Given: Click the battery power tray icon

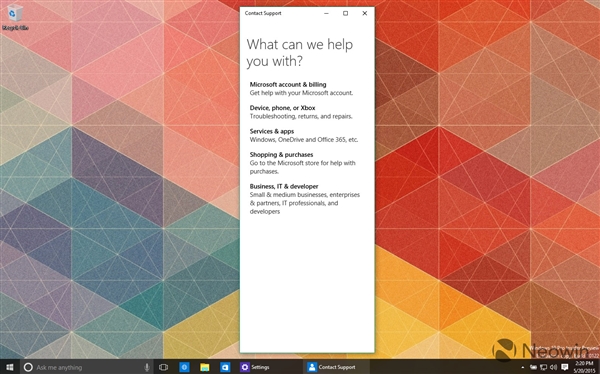Looking at the screenshot, I should tap(533, 367).
